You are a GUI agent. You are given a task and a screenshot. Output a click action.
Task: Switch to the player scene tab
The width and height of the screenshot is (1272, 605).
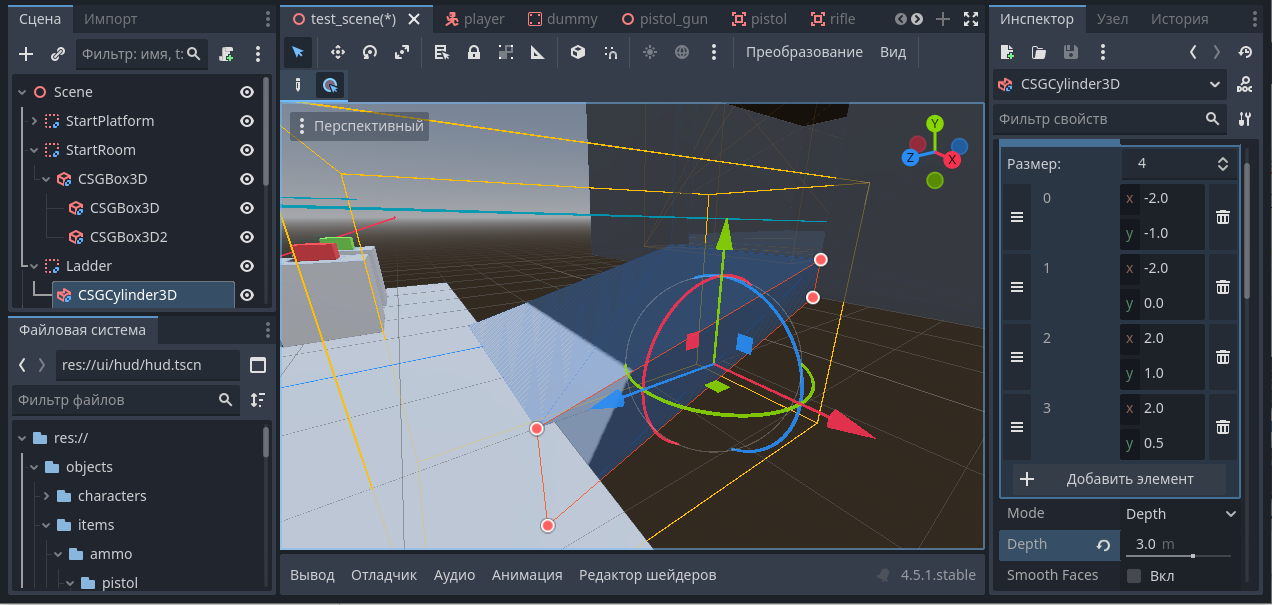pos(475,19)
